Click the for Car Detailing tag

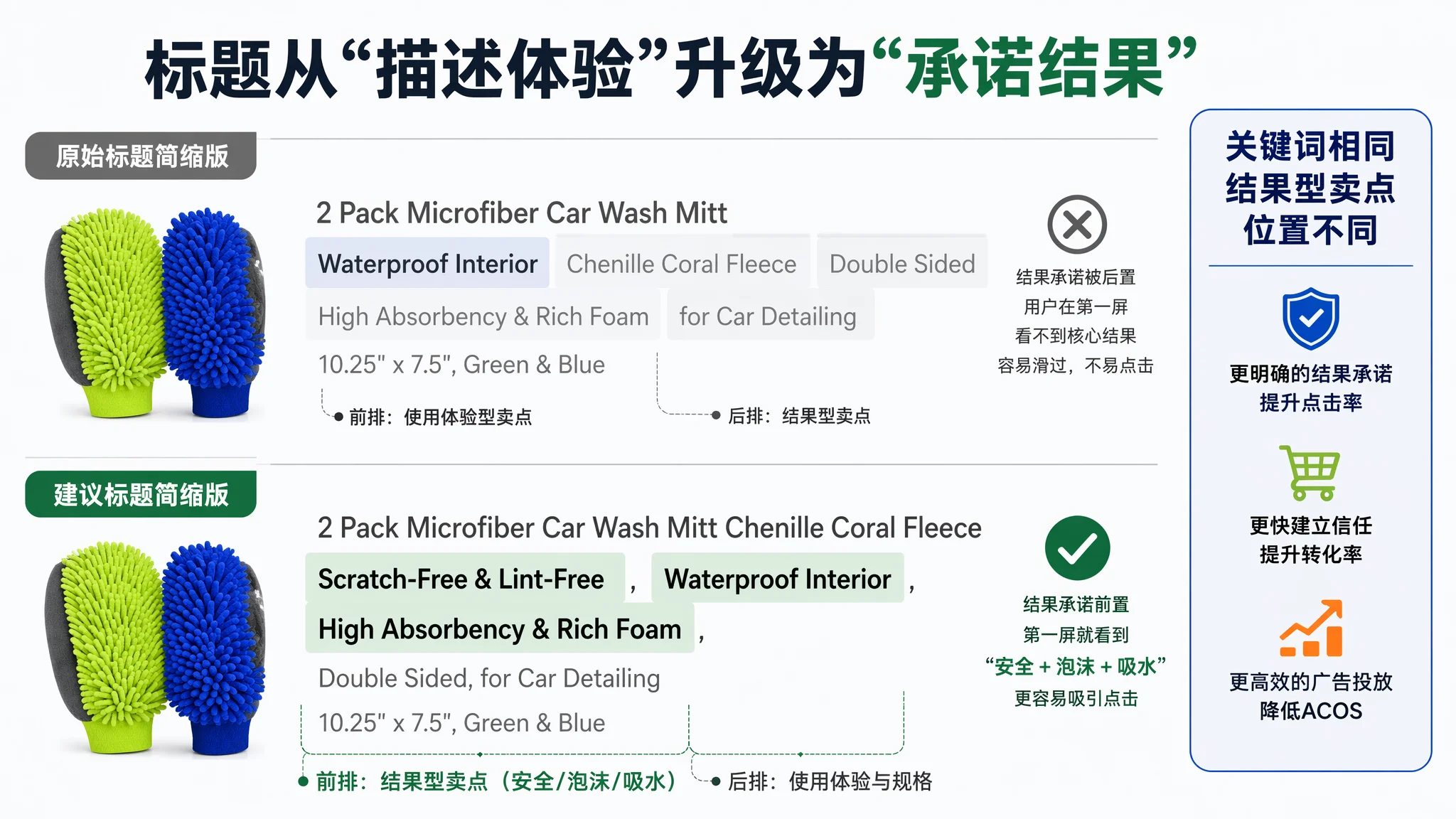click(769, 316)
